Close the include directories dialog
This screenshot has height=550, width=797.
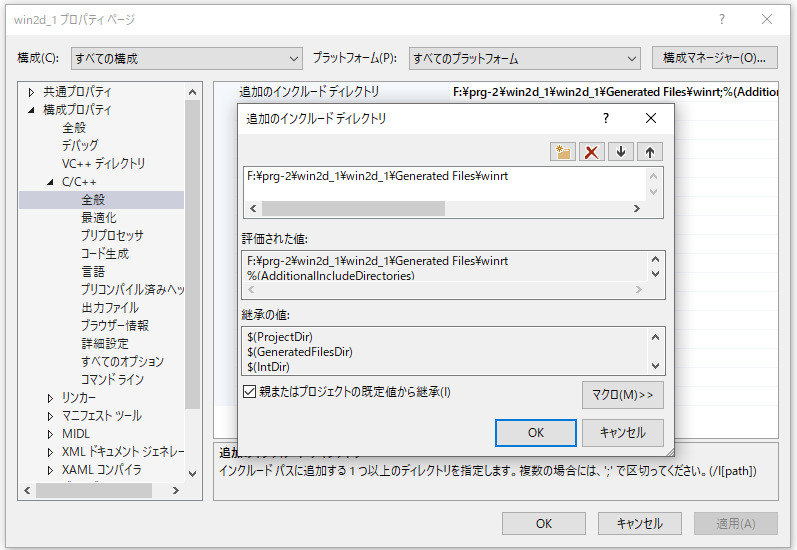pyautogui.click(x=651, y=118)
